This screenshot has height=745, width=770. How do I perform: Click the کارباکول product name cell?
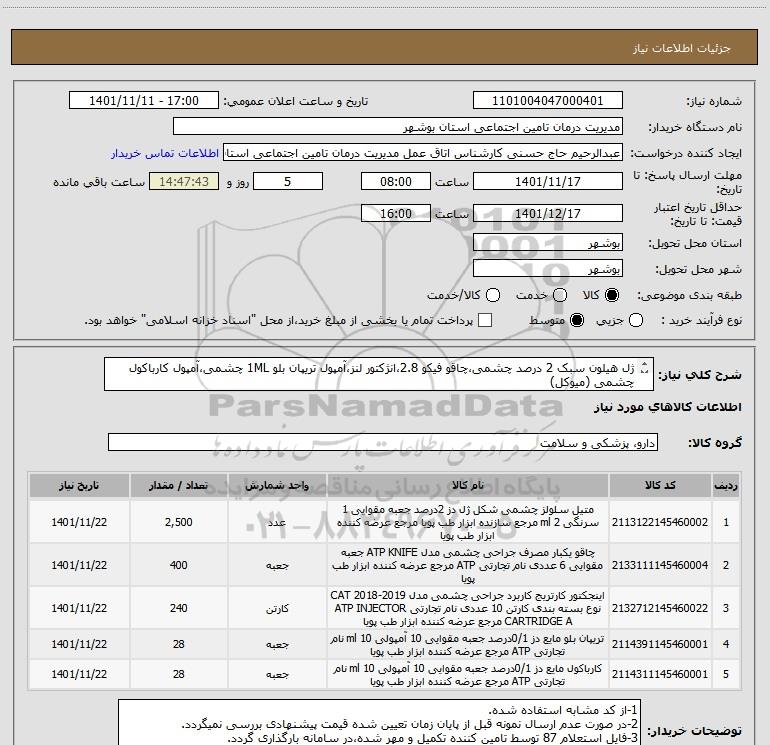pos(468,674)
